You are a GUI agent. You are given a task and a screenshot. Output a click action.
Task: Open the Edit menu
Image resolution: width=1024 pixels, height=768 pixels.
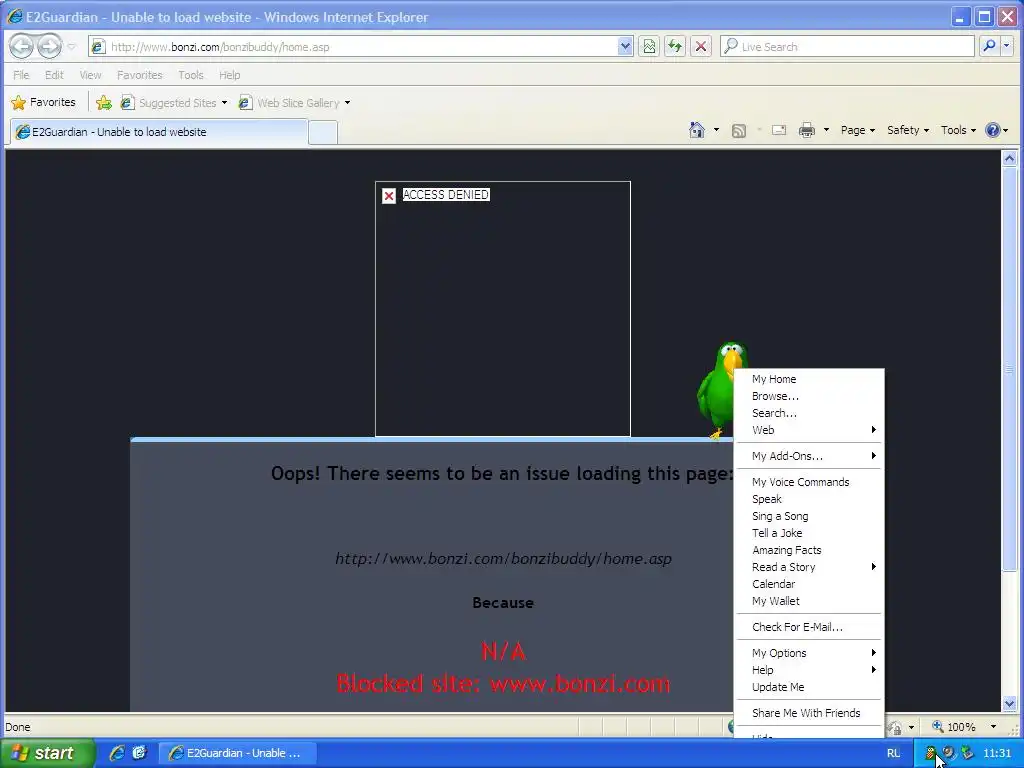click(54, 75)
